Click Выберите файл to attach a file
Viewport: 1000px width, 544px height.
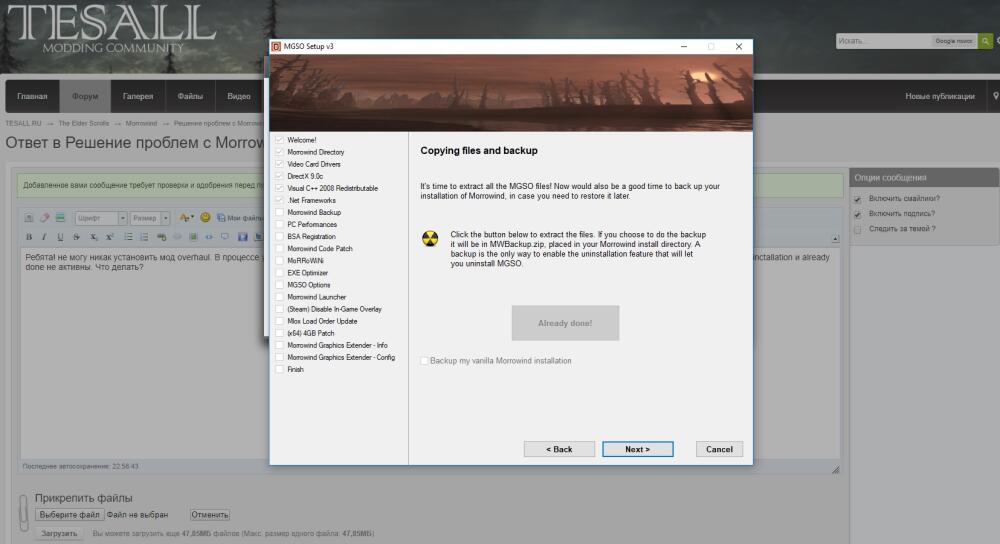[x=70, y=515]
